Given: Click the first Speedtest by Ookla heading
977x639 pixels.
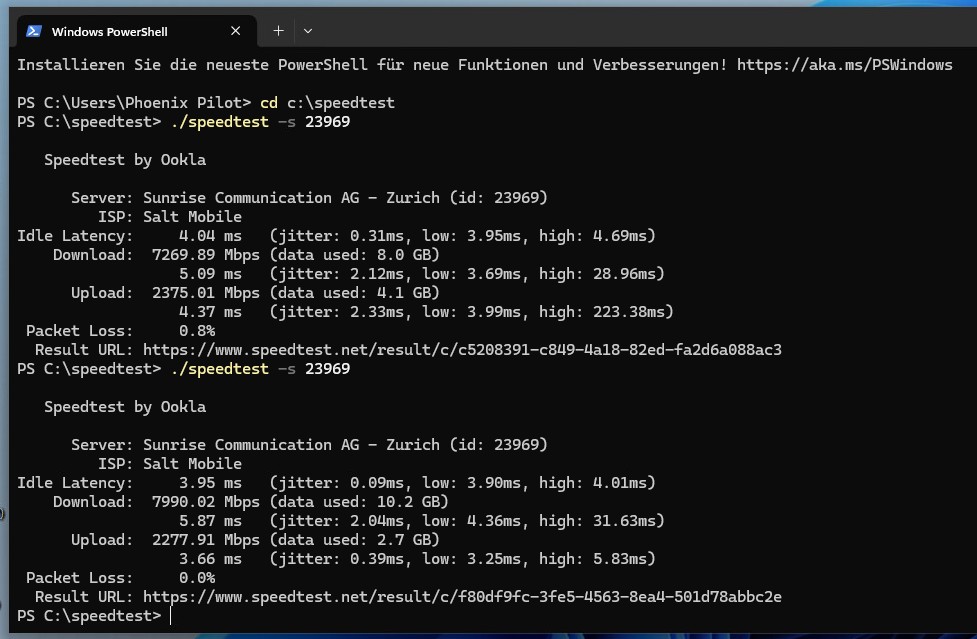Looking at the screenshot, I should [x=125, y=160].
